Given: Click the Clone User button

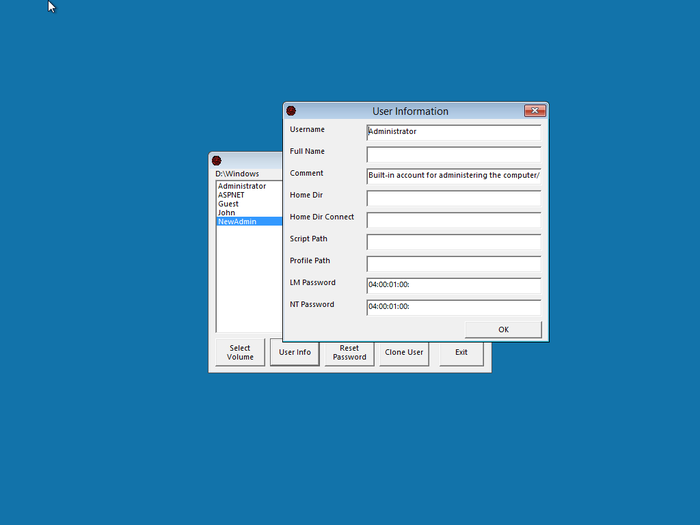Looking at the screenshot, I should (x=404, y=352).
